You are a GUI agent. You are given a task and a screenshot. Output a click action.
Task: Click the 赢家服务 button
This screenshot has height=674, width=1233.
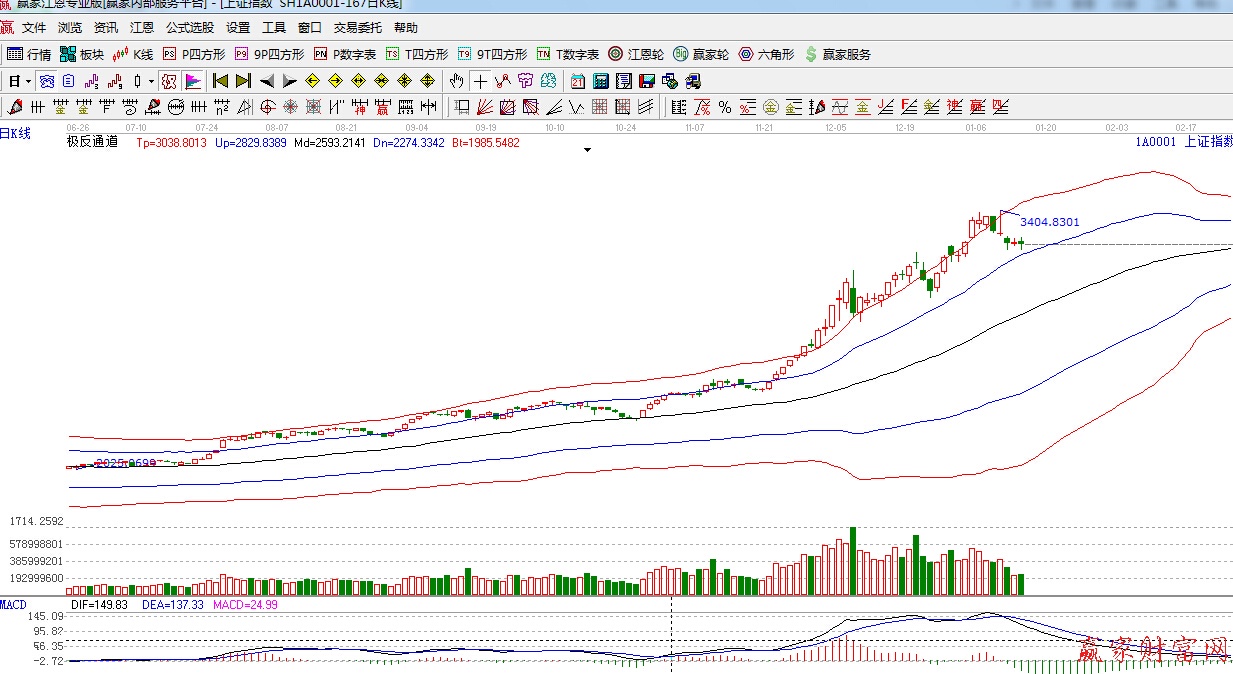[x=837, y=54]
